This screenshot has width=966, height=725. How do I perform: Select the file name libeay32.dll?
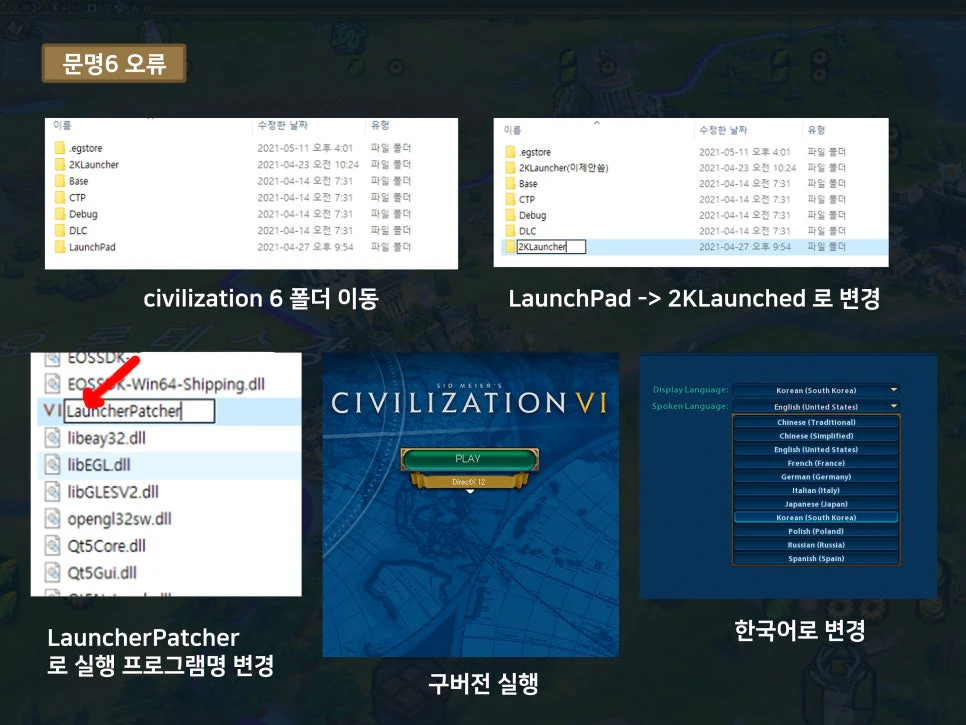[107, 438]
